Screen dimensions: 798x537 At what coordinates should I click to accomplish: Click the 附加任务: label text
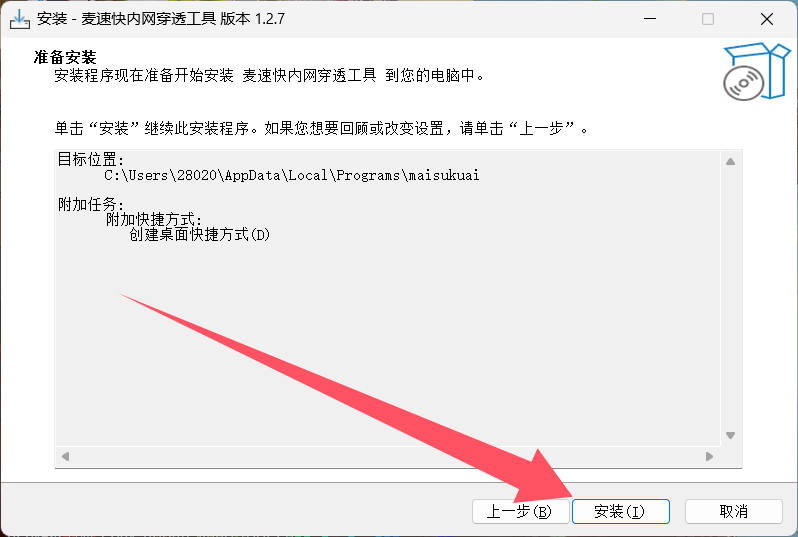pyautogui.click(x=91, y=204)
